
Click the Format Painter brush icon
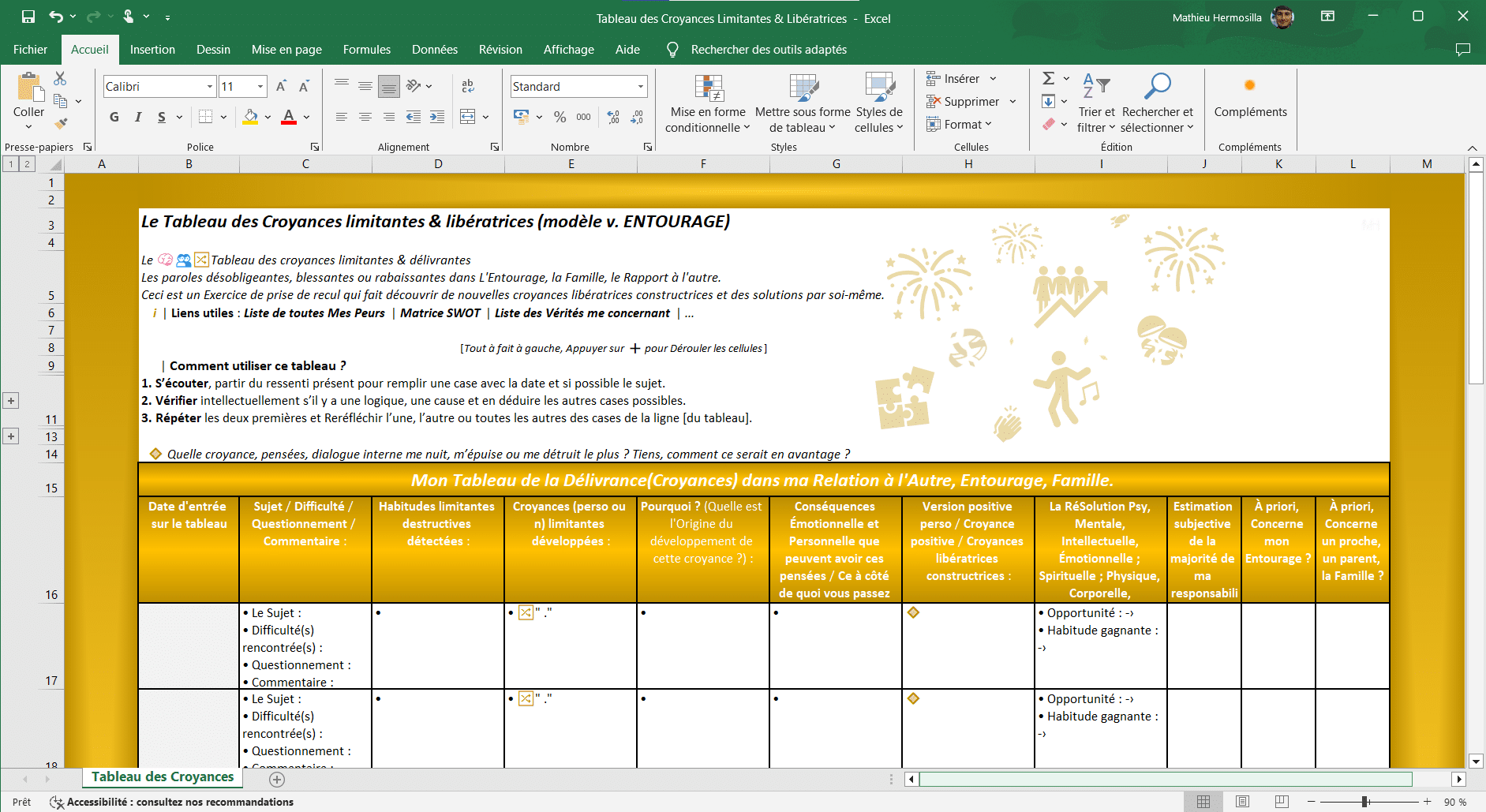pos(61,123)
